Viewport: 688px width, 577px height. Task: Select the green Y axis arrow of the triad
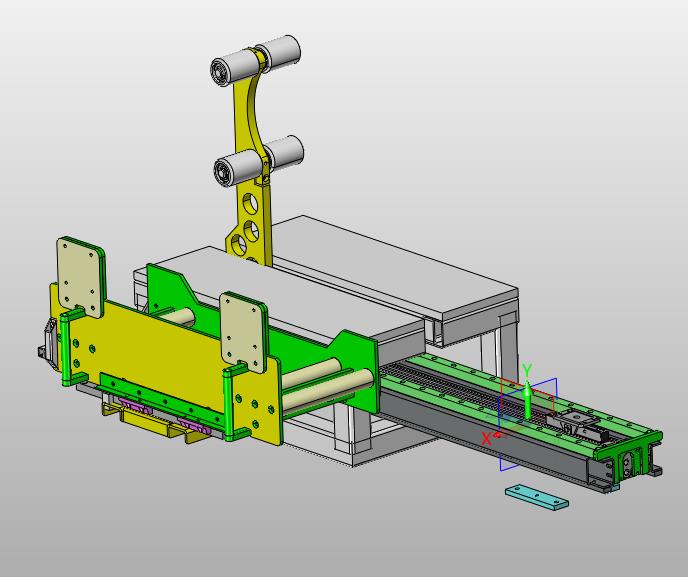[528, 400]
